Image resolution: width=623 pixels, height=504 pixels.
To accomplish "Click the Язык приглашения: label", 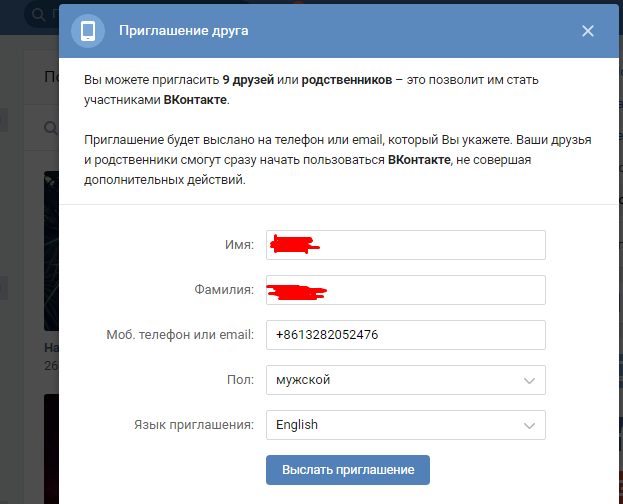I will pos(191,425).
